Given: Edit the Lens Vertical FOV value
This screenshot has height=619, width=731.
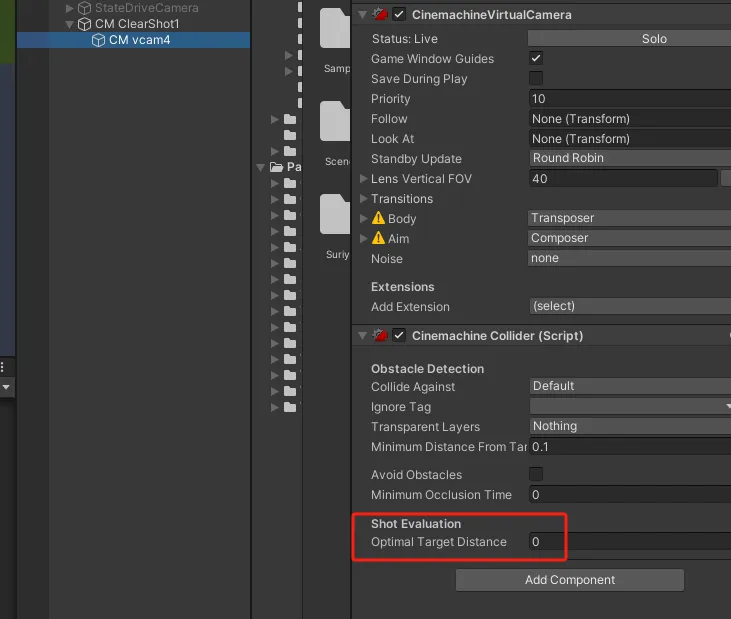Looking at the screenshot, I should pyautogui.click(x=623, y=179).
